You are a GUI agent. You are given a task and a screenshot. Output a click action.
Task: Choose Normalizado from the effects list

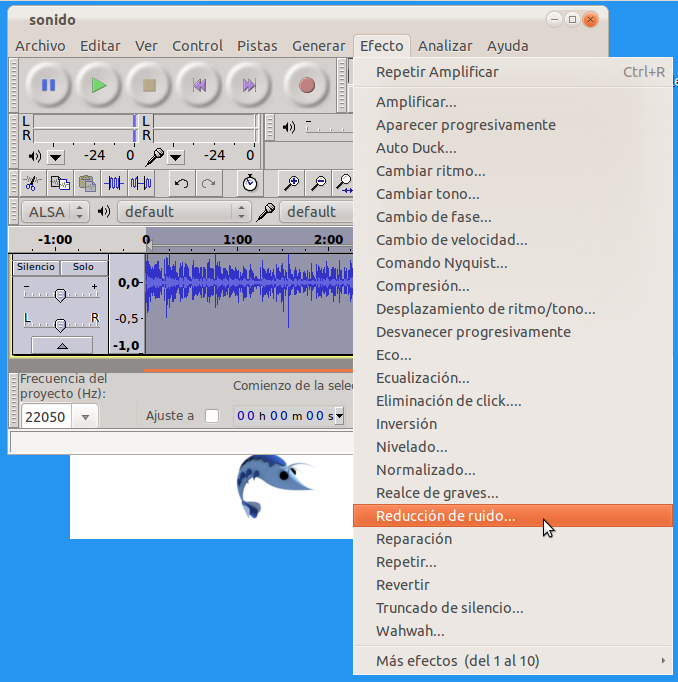(513, 470)
